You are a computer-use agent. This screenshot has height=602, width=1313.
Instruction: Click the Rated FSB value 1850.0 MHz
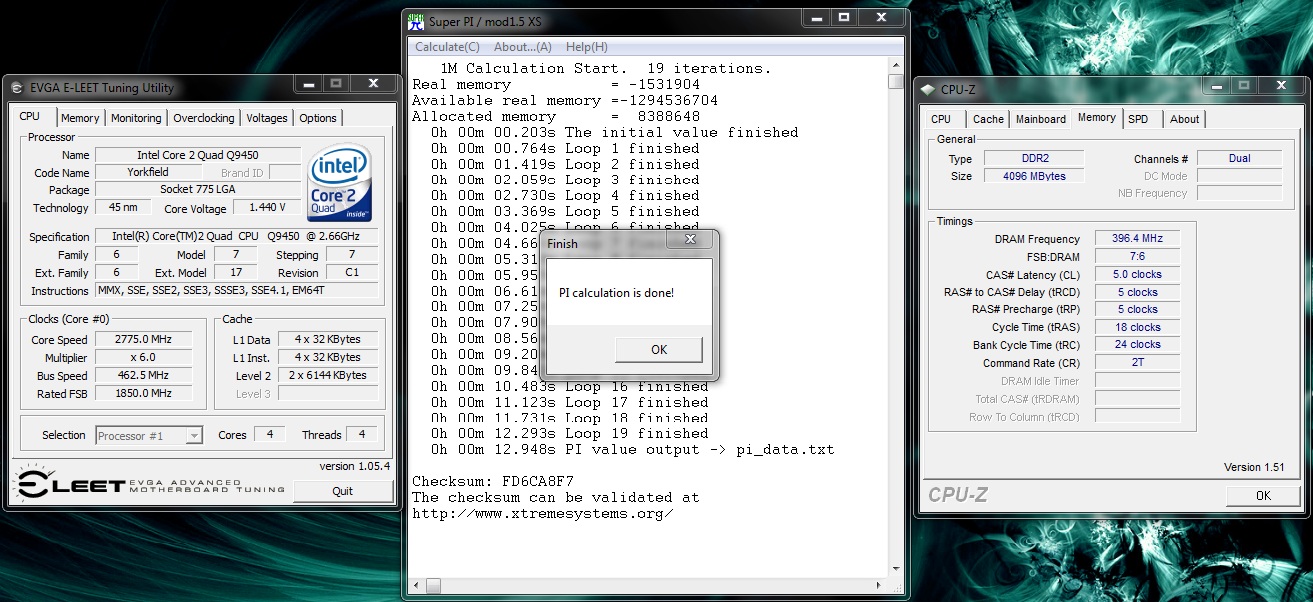click(x=144, y=394)
